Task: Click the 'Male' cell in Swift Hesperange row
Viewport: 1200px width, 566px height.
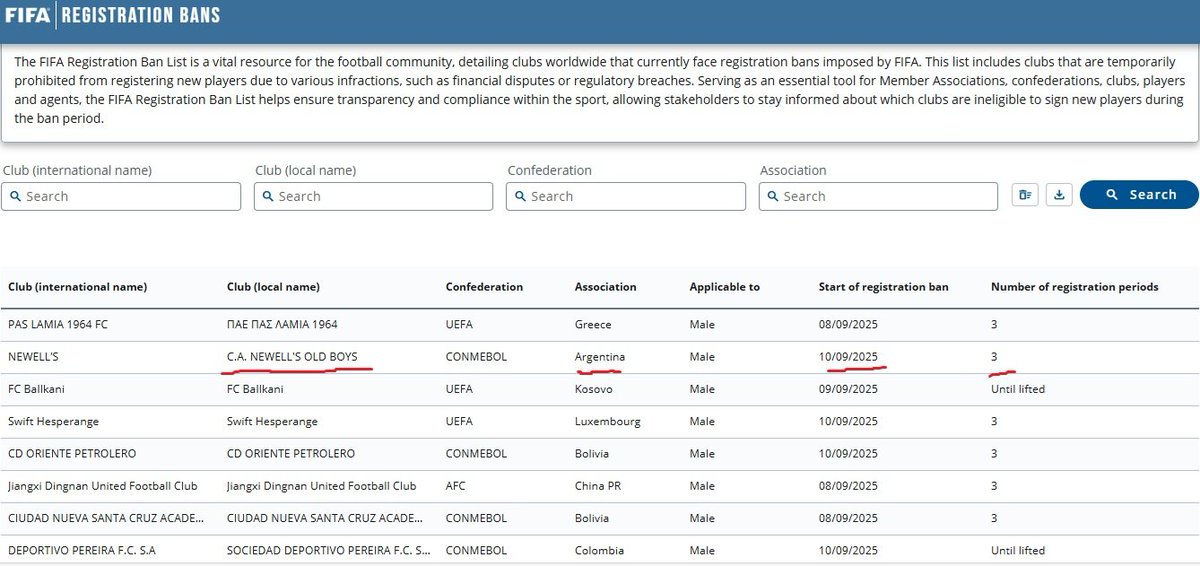Action: click(702, 422)
